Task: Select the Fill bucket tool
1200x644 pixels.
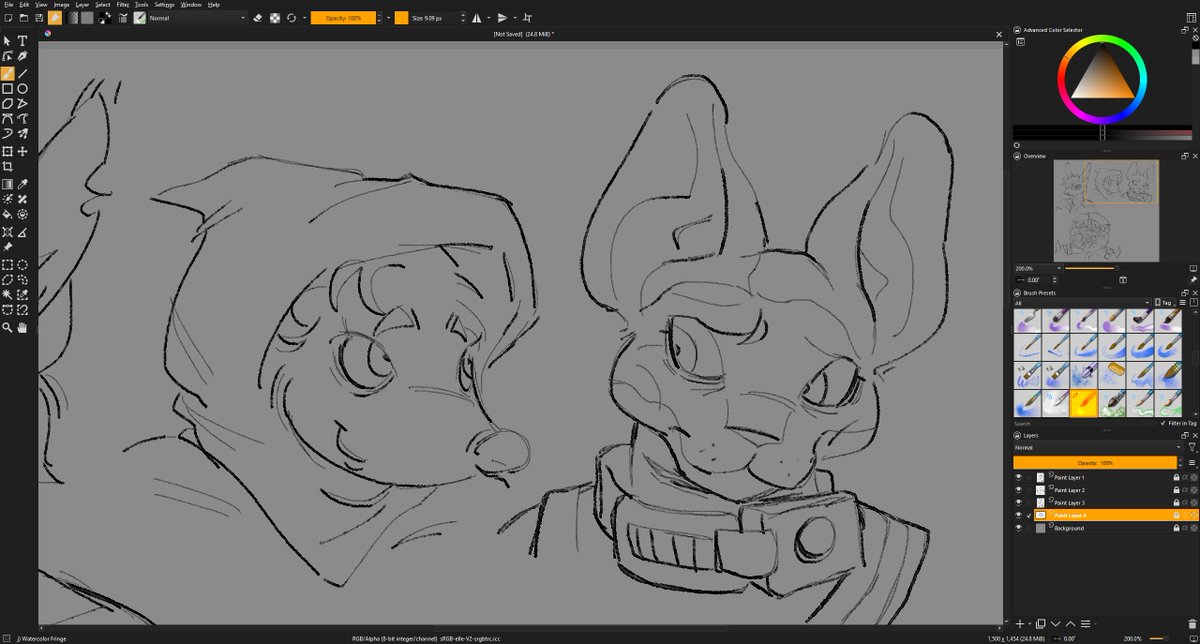Action: (7, 214)
